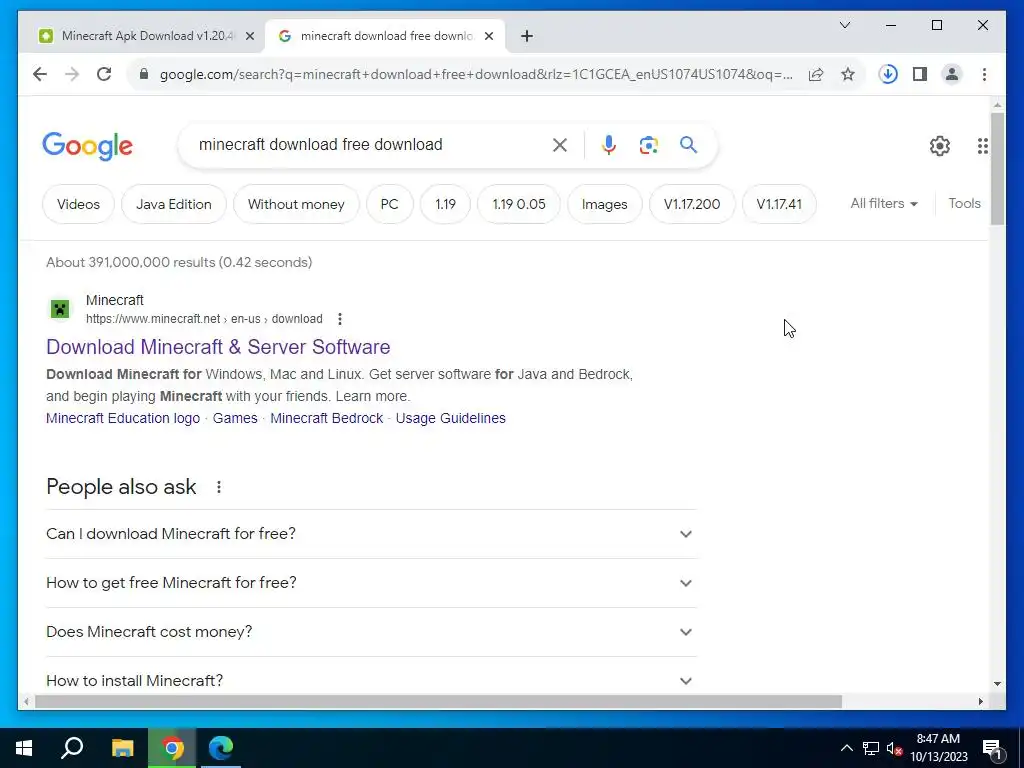Open the Chrome profile avatar menu
Viewport: 1024px width, 768px height.
click(x=952, y=74)
